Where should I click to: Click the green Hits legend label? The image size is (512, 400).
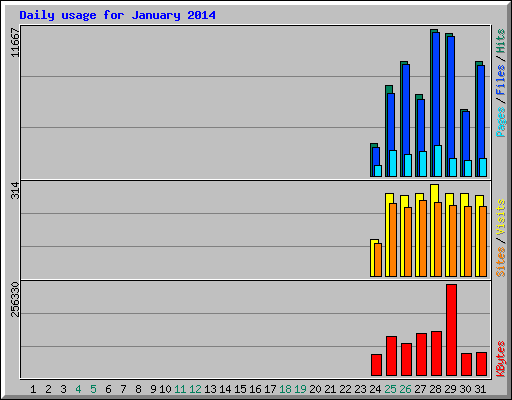click(500, 41)
